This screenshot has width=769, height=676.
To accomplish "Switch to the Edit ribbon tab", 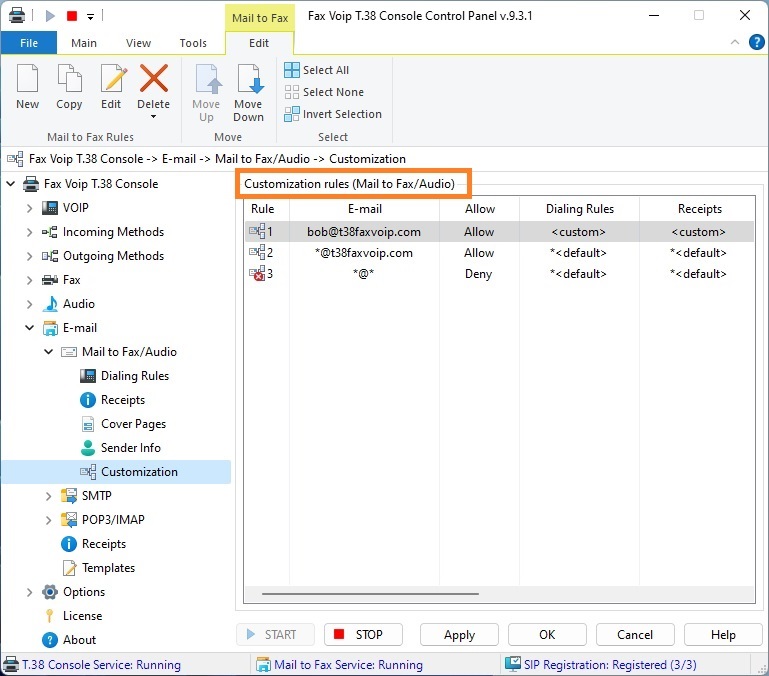I will coord(259,43).
